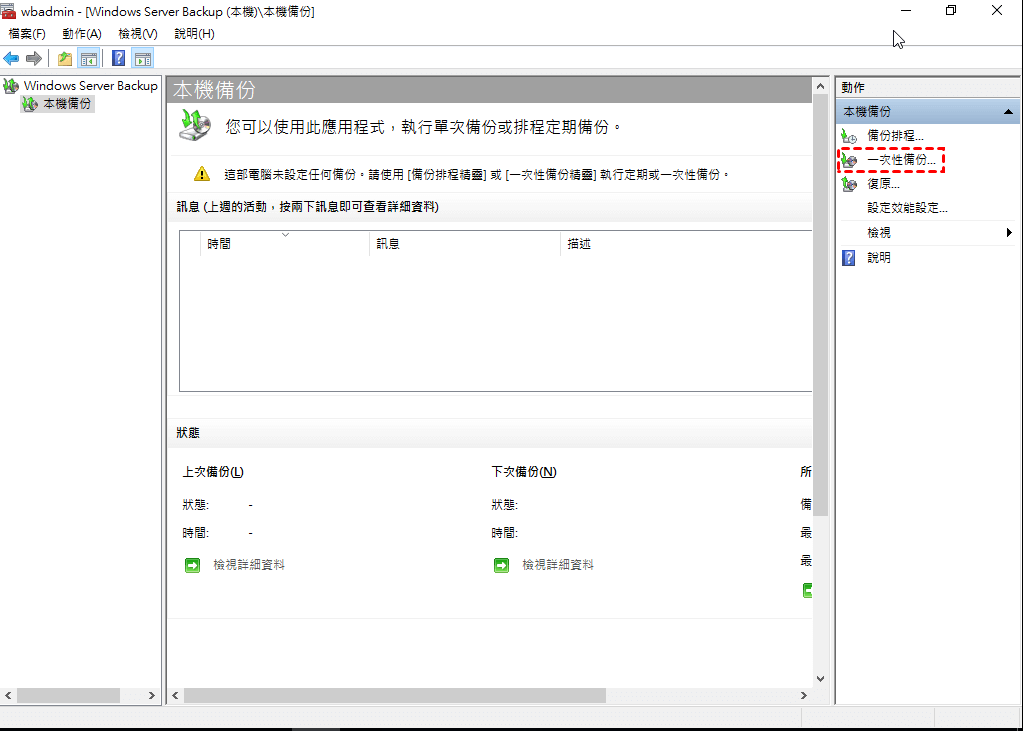Click center pane horizontal scrollbar left arrow
This screenshot has height=731, width=1023.
point(175,696)
